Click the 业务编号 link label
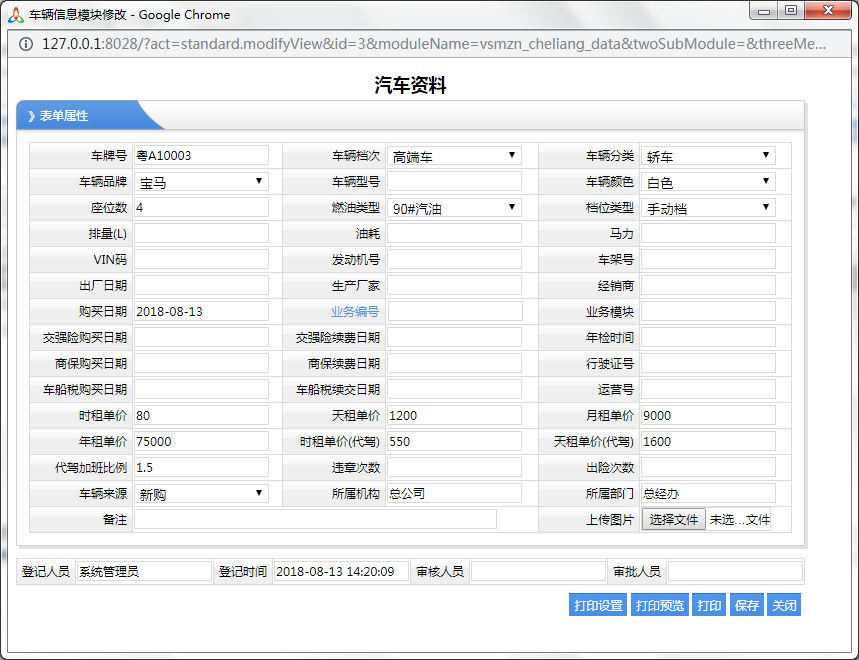Image resolution: width=859 pixels, height=660 pixels. click(355, 312)
